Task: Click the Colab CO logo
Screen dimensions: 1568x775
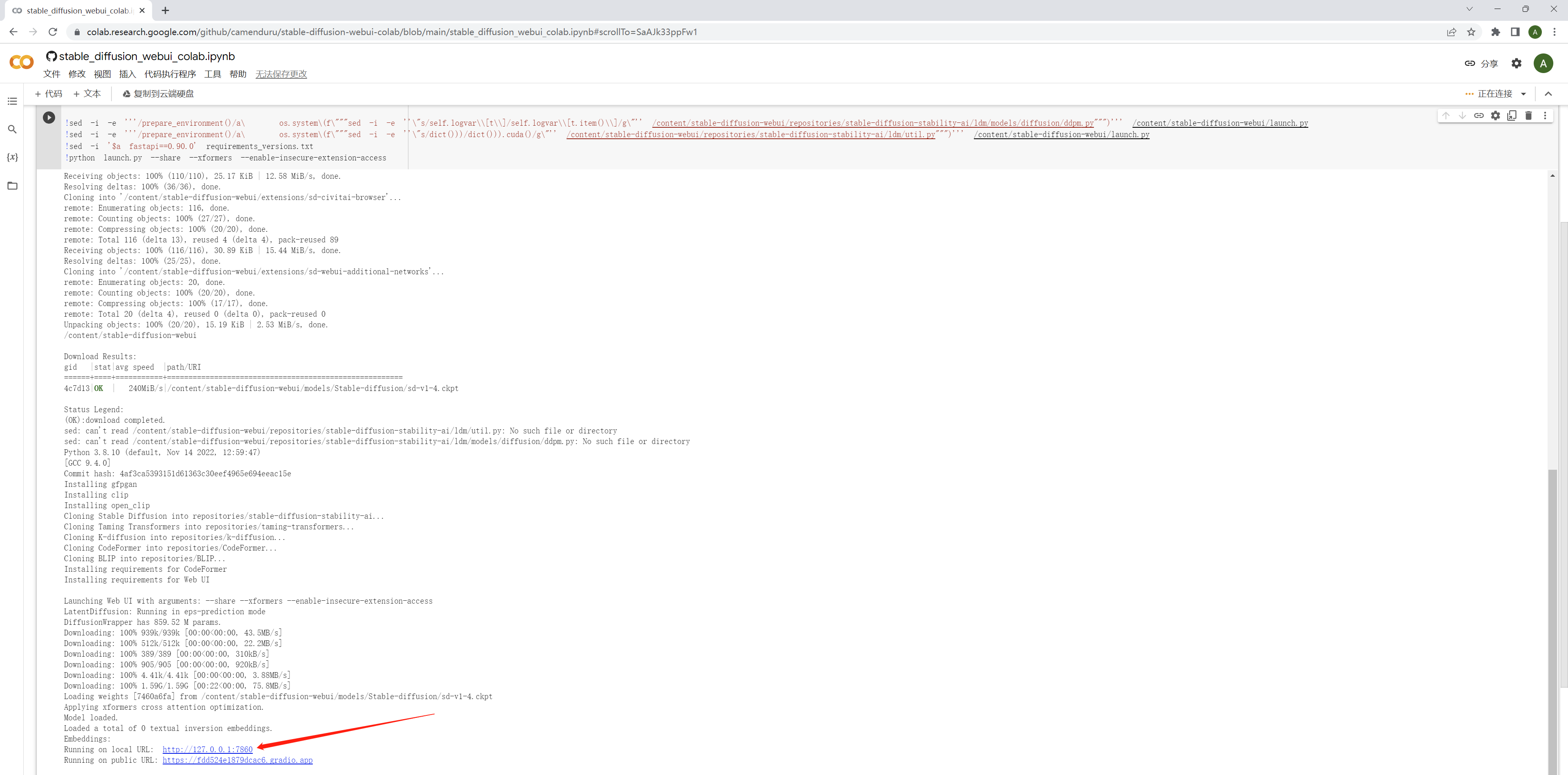Action: 22,62
